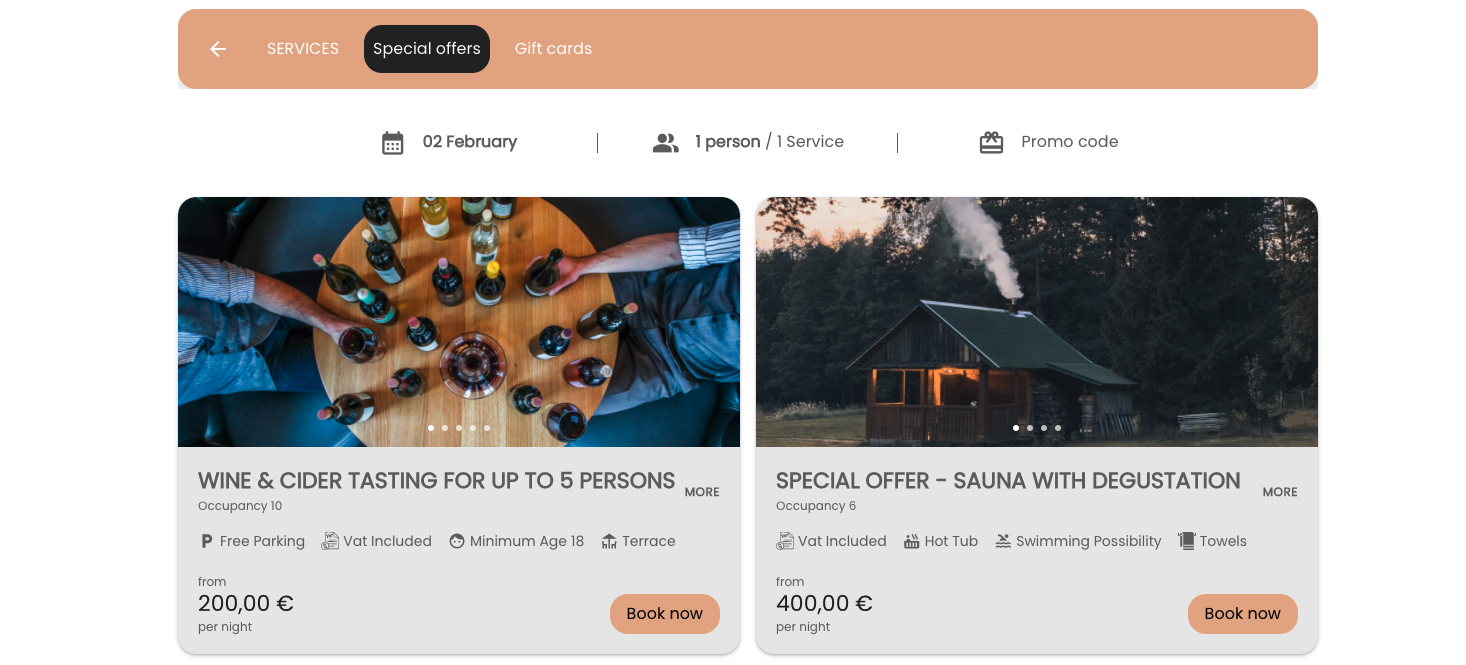Image resolution: width=1466 pixels, height=665 pixels.
Task: Select second carousel dot on wine image
Action: (445, 428)
